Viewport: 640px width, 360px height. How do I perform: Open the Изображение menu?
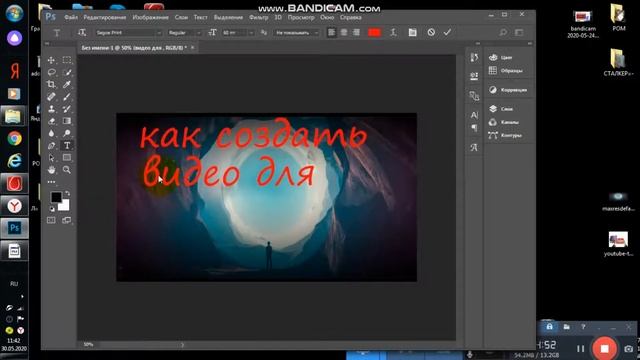[150, 18]
